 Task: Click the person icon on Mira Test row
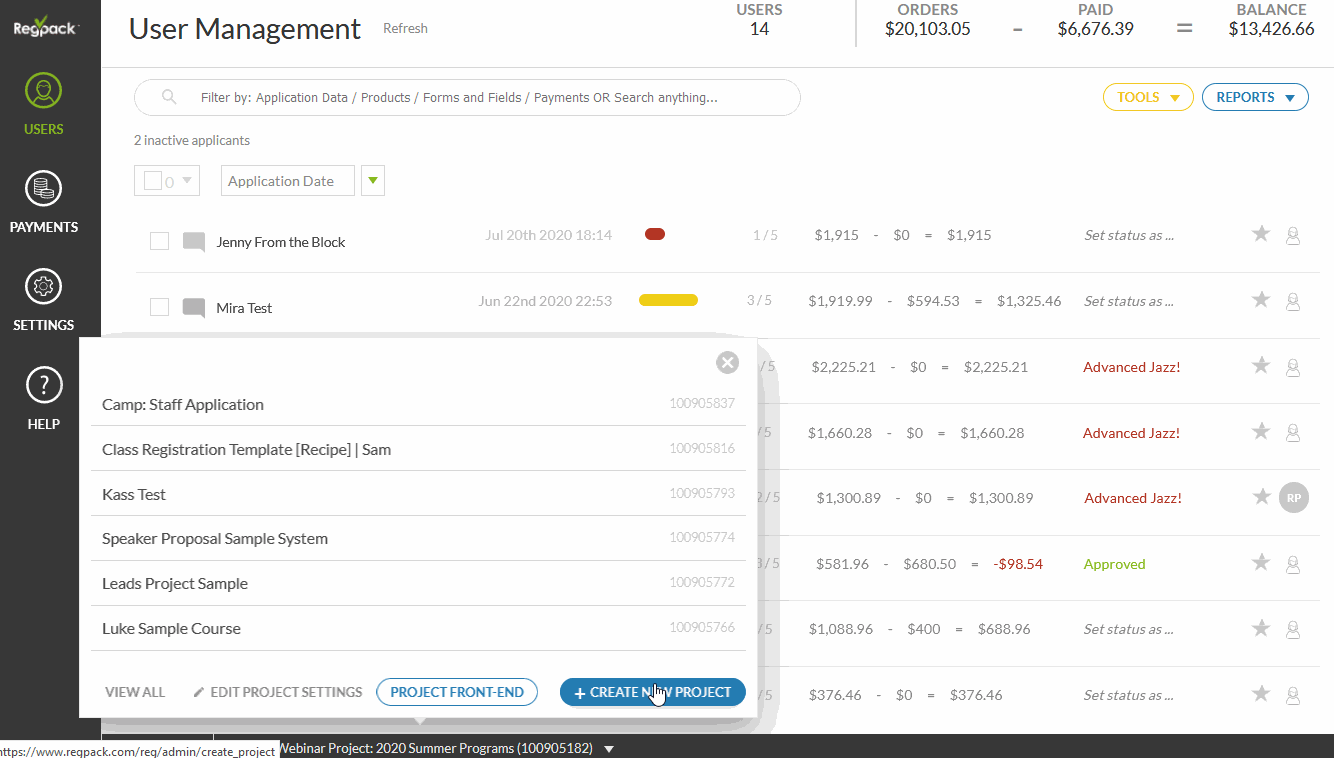point(1292,301)
